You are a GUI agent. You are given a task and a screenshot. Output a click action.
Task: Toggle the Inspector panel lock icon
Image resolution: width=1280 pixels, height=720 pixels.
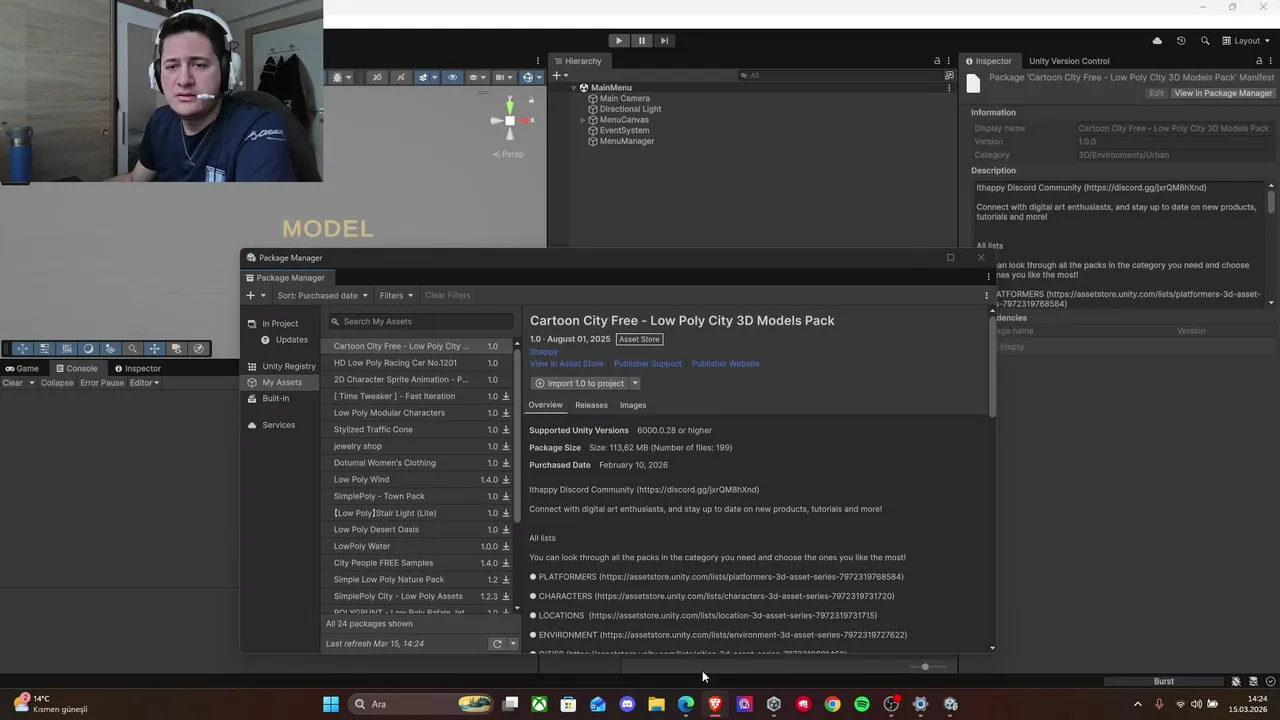[x=1259, y=61]
